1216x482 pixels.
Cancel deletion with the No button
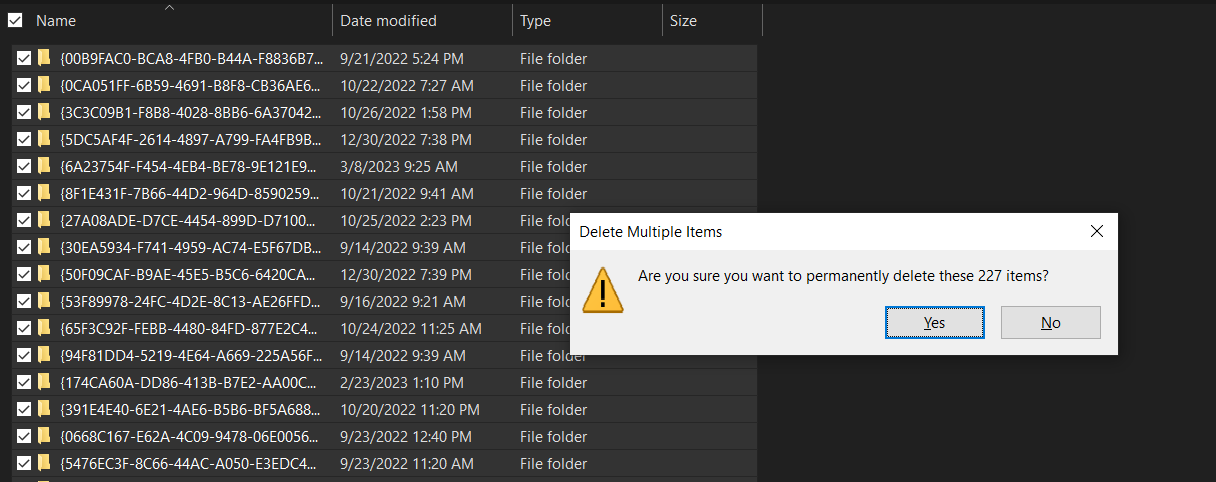tap(1050, 322)
